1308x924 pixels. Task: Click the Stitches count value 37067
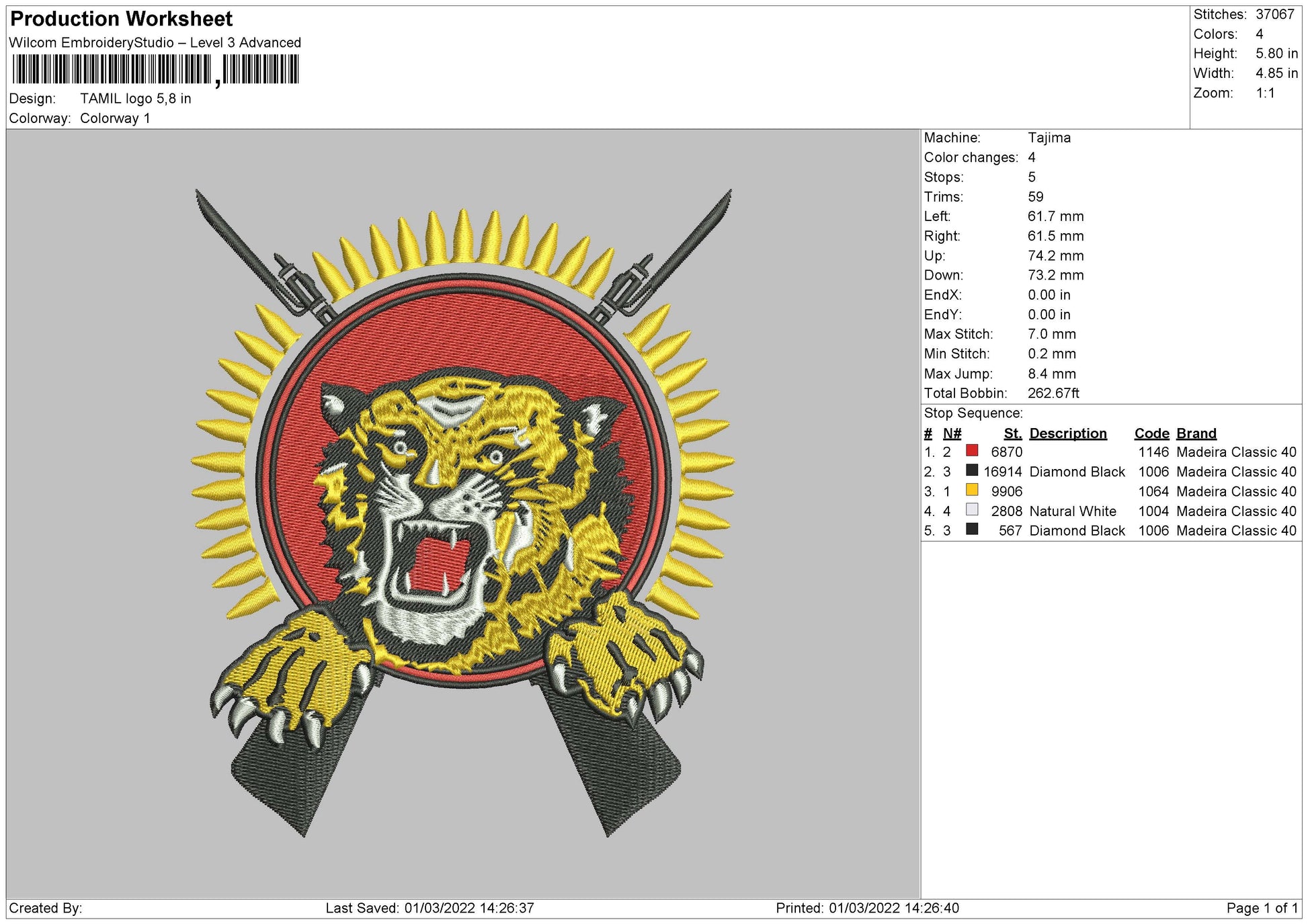pos(1277,13)
